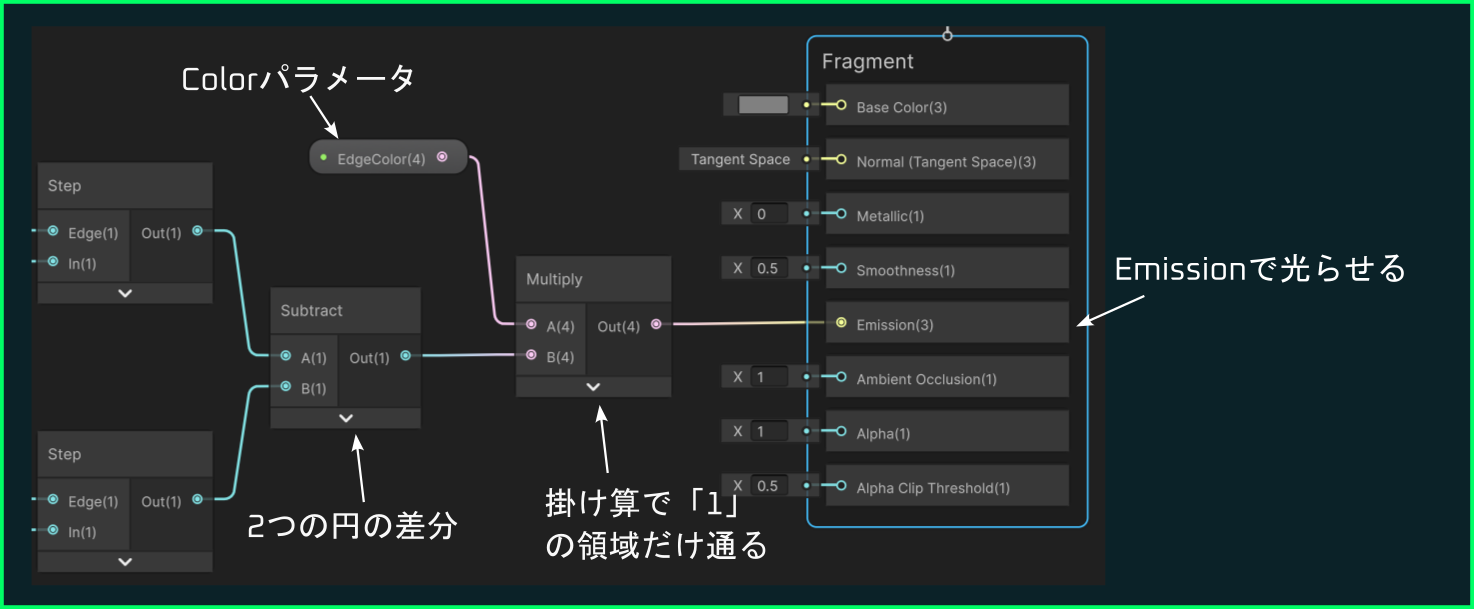Viewport: 1474px width, 609px height.
Task: Click the Multiply node Out(4) port
Action: [655, 324]
